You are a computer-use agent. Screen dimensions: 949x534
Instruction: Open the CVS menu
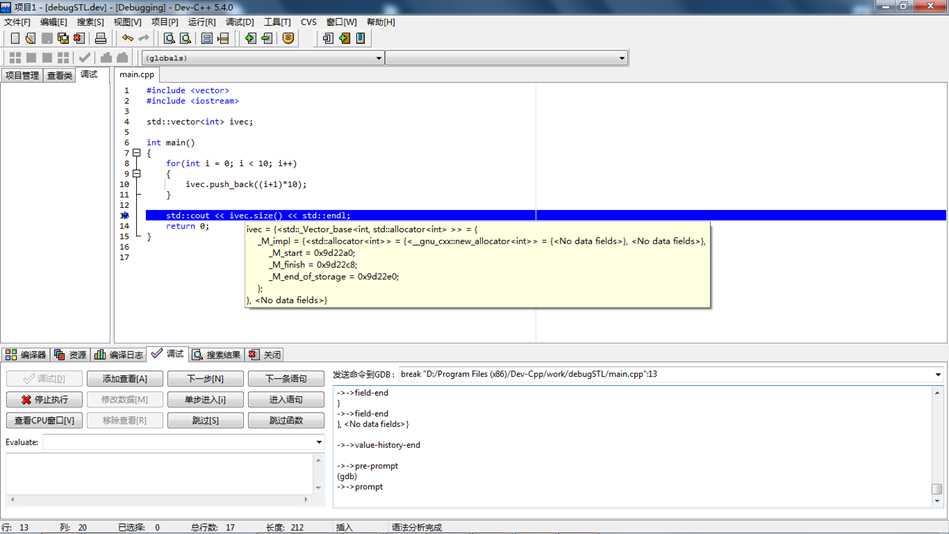pyautogui.click(x=309, y=22)
